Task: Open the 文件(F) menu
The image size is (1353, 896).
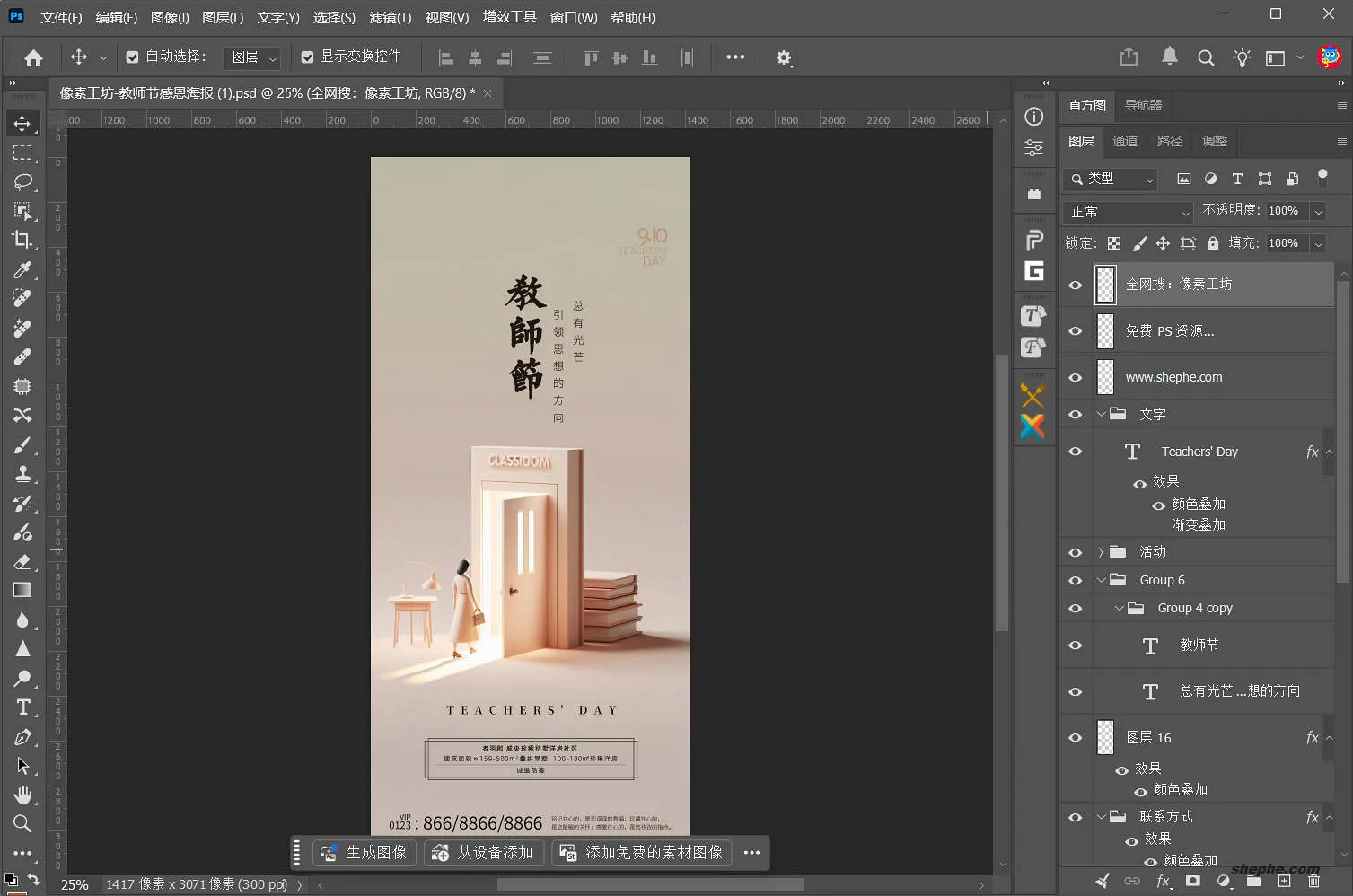Action: (61, 18)
